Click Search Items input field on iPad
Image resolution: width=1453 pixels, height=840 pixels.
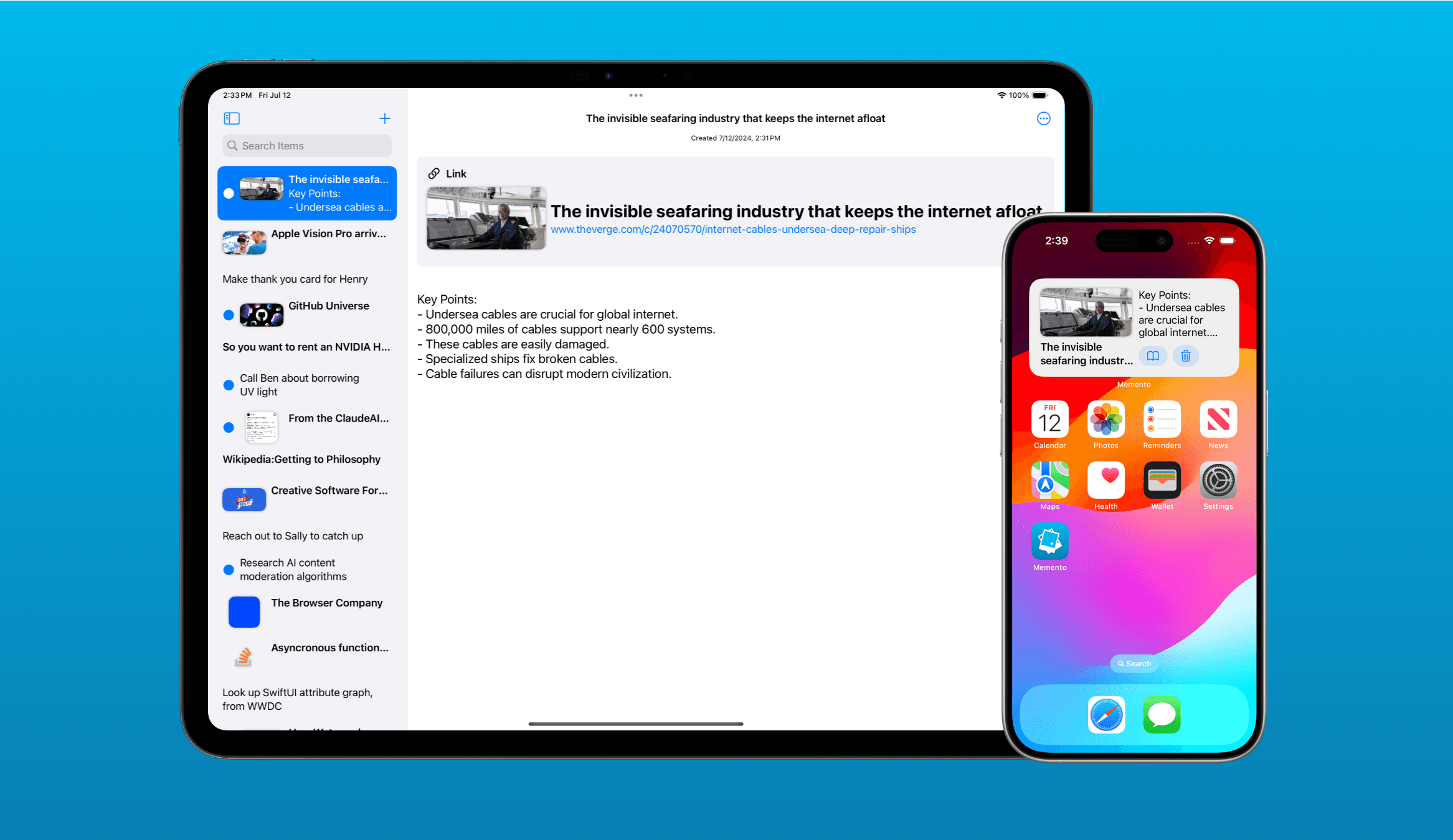[306, 145]
